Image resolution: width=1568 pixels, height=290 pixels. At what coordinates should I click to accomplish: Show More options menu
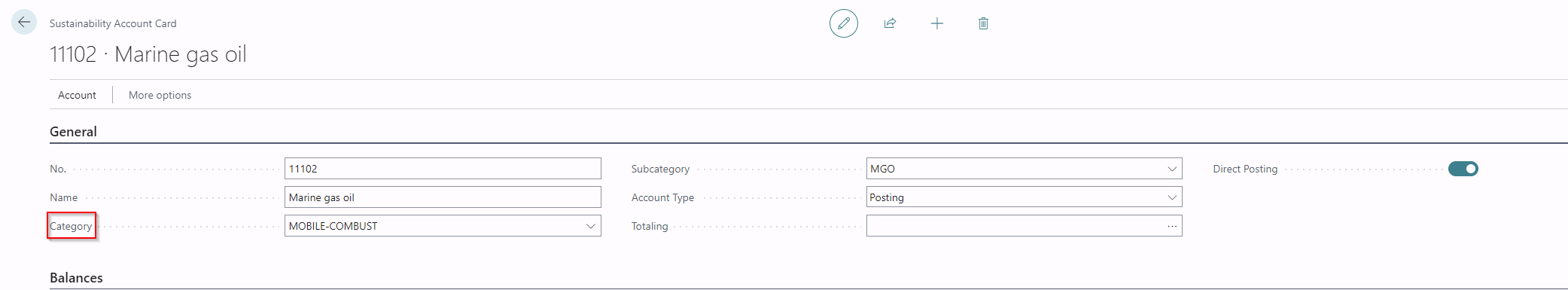coord(160,95)
